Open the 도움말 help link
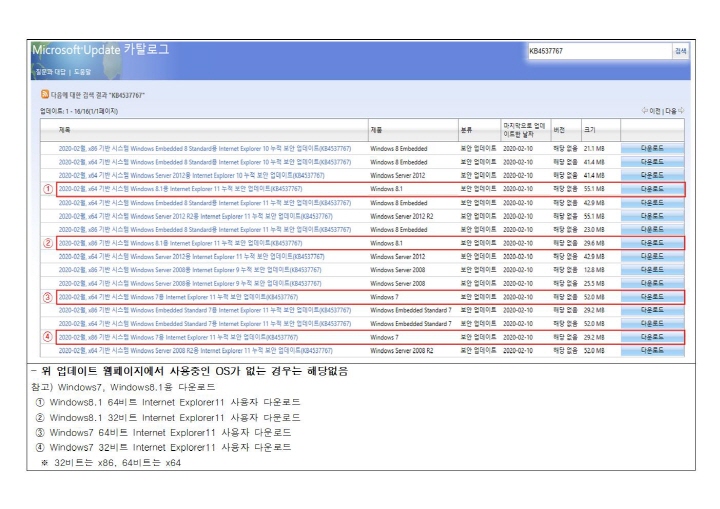Image resolution: width=720 pixels, height=509 pixels. 82,72
